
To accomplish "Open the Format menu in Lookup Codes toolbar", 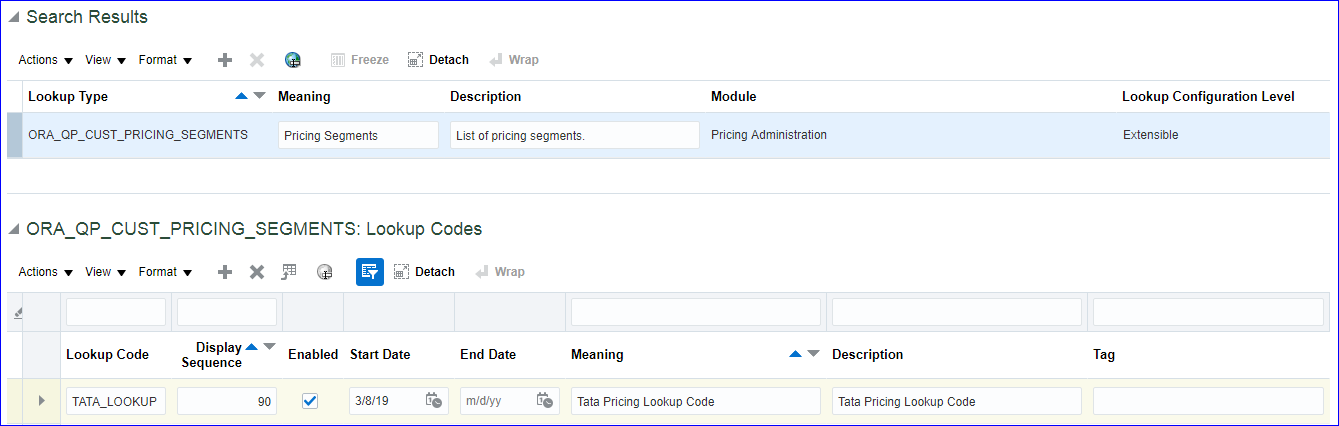I will pos(165,272).
